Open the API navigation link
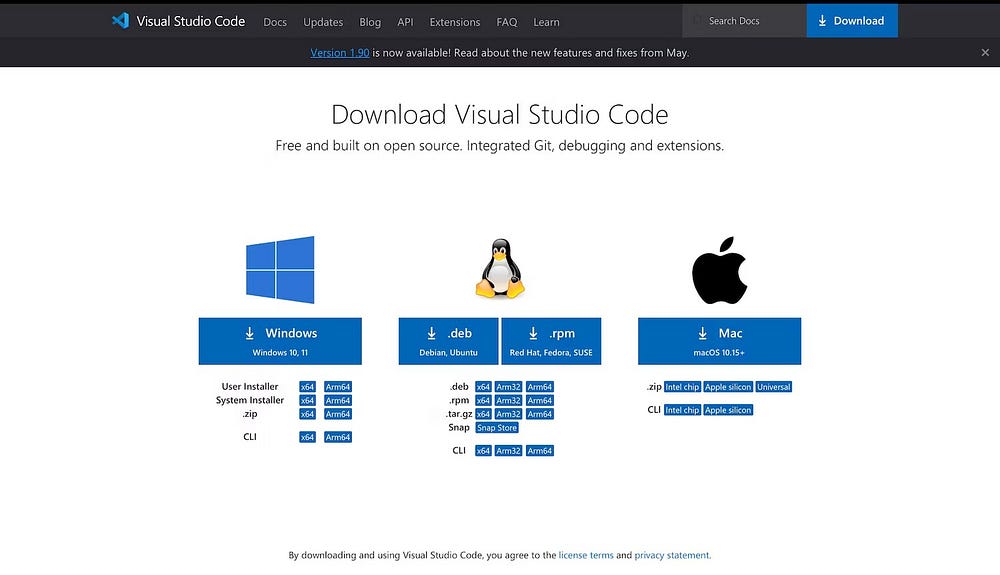The height and width of the screenshot is (575, 1000). coord(405,22)
